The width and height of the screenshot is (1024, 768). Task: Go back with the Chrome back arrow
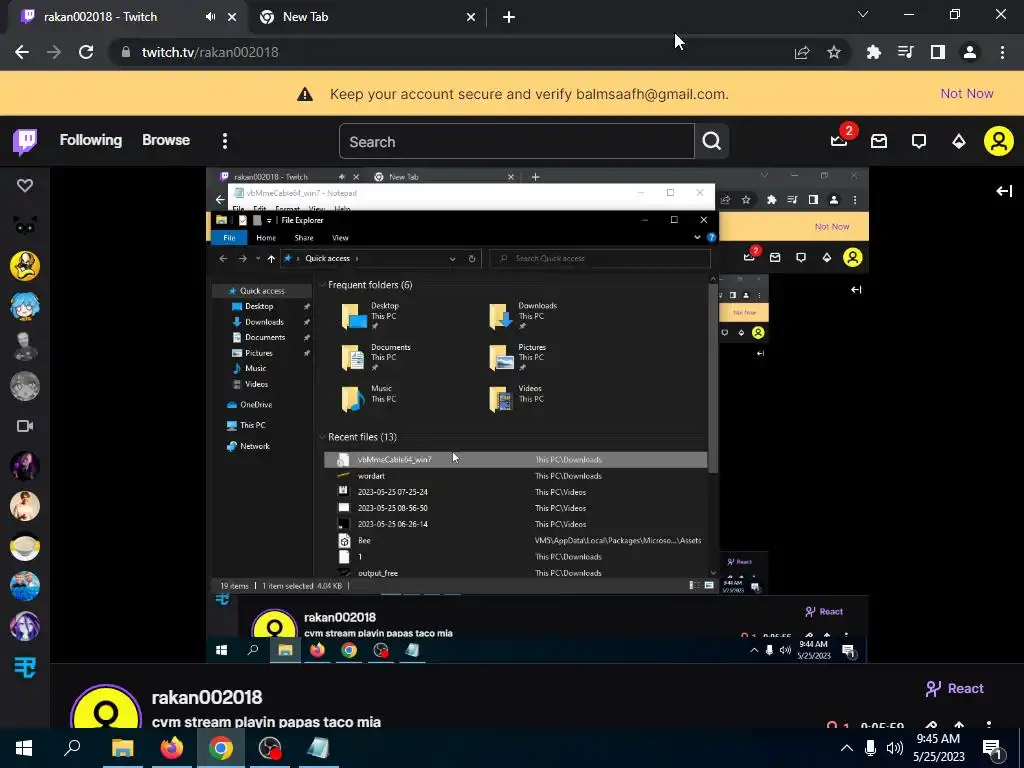click(x=22, y=52)
